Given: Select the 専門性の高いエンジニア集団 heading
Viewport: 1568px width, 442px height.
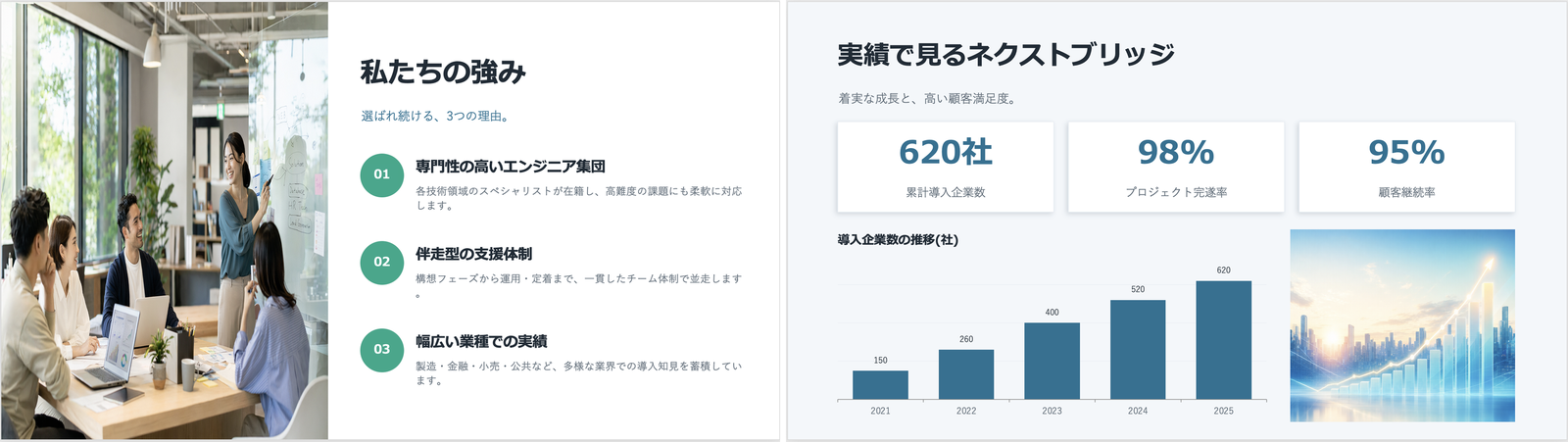Looking at the screenshot, I should tap(511, 167).
